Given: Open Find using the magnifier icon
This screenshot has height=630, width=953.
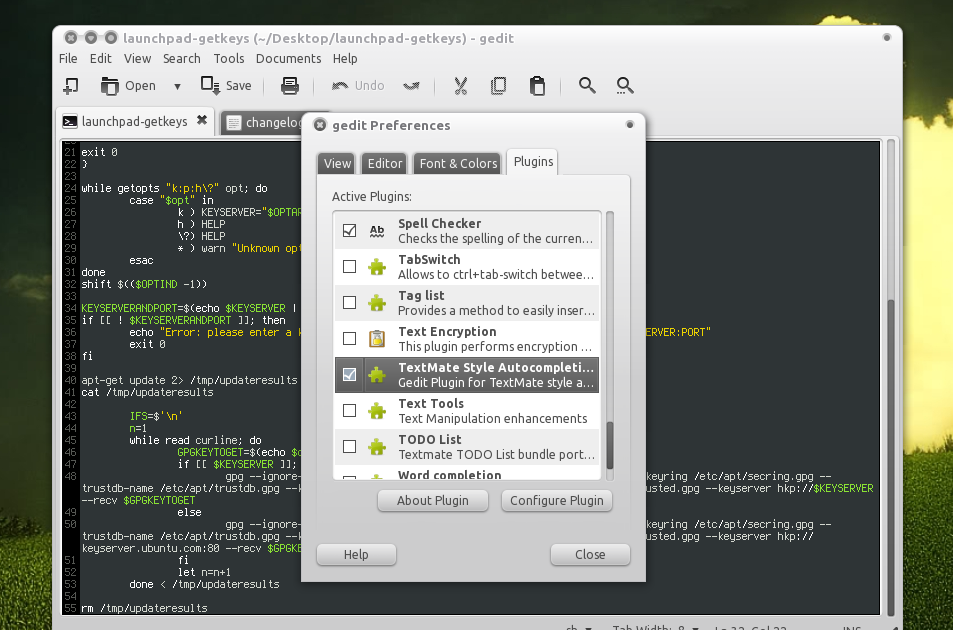Looking at the screenshot, I should [x=587, y=86].
